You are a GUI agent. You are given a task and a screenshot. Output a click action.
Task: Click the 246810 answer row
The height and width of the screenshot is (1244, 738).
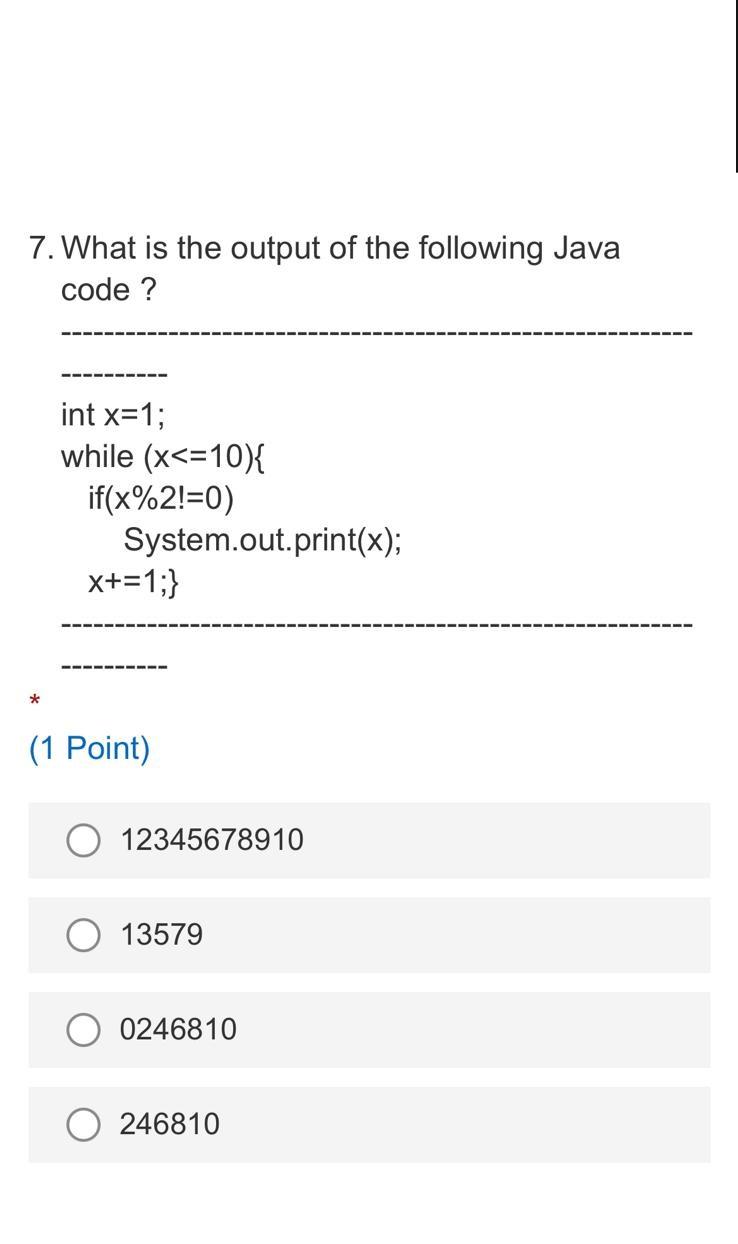[369, 1123]
